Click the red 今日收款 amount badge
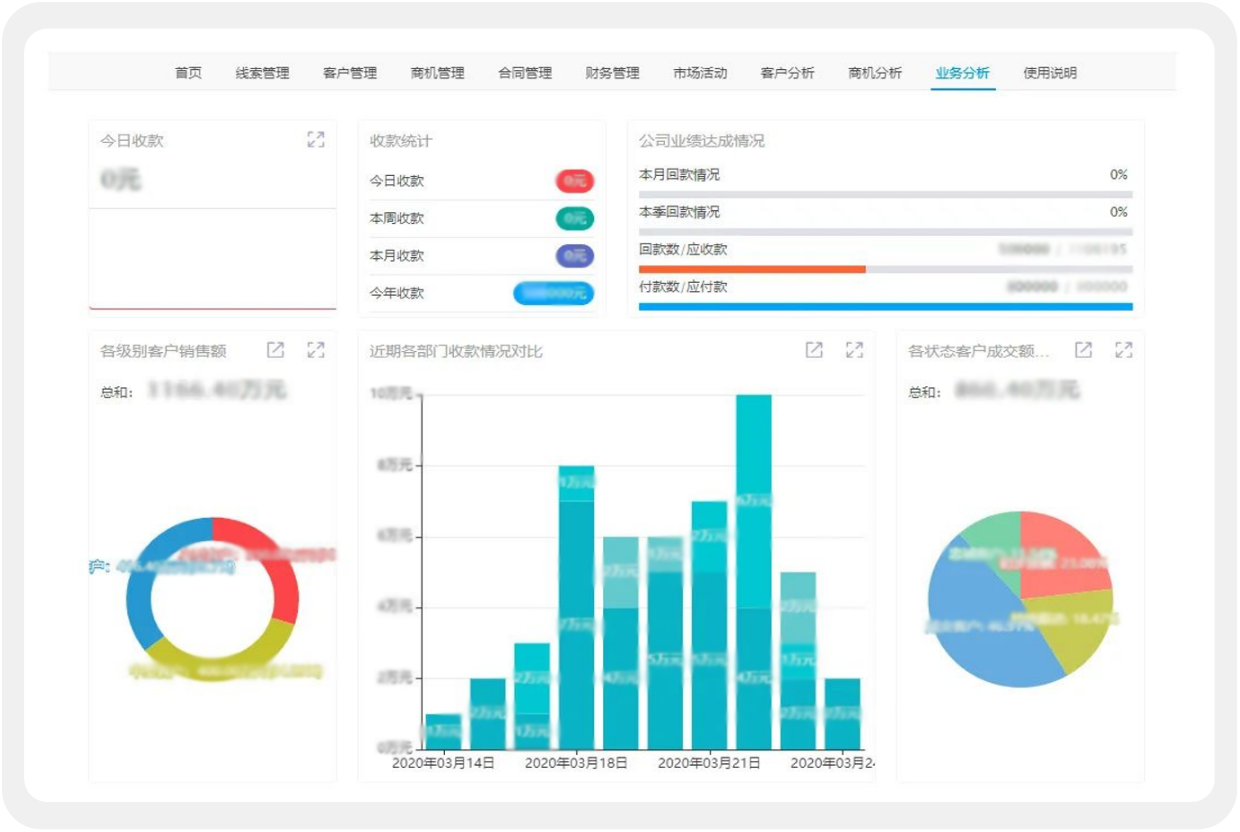The height and width of the screenshot is (832, 1240). [575, 181]
